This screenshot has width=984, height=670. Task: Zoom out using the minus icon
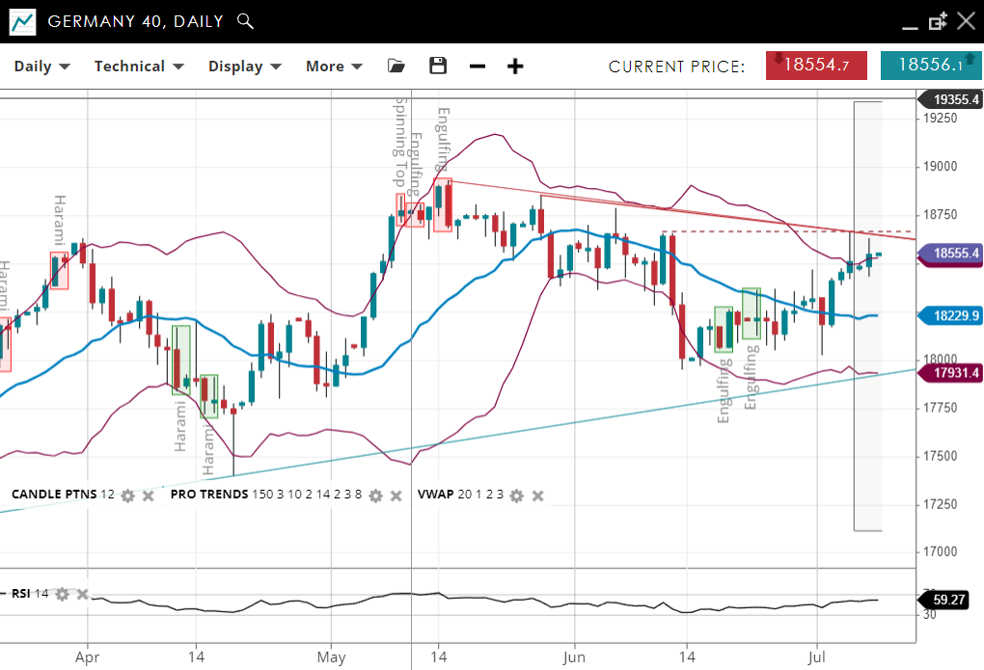pyautogui.click(x=477, y=66)
